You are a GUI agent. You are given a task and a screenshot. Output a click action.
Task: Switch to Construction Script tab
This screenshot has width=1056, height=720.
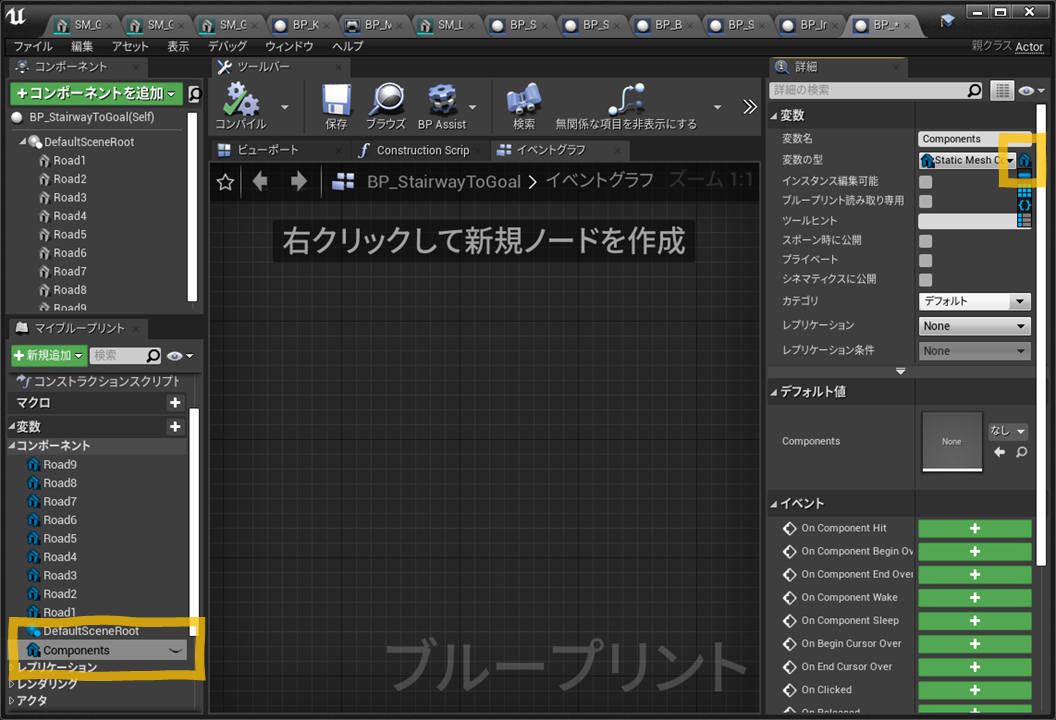422,150
